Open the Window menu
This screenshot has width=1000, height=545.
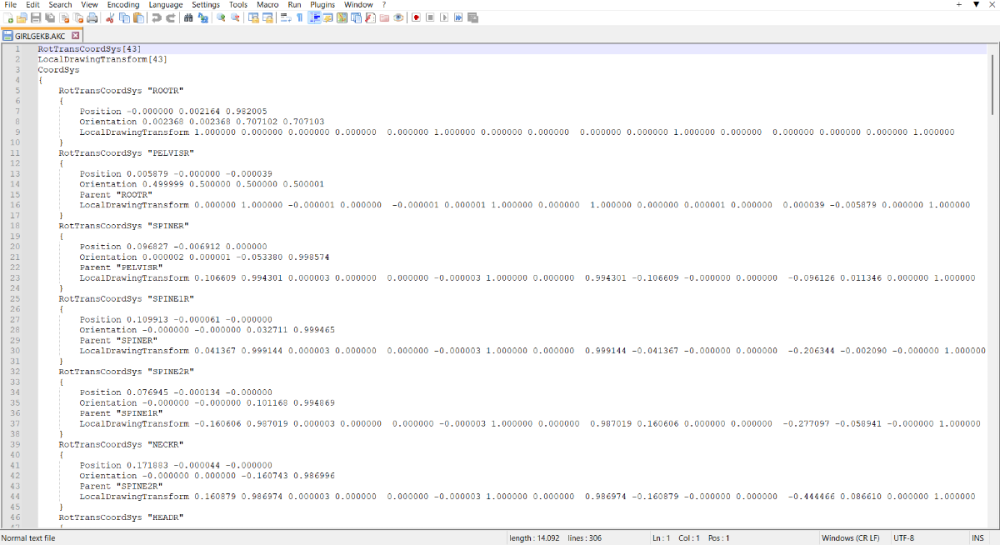point(358,4)
